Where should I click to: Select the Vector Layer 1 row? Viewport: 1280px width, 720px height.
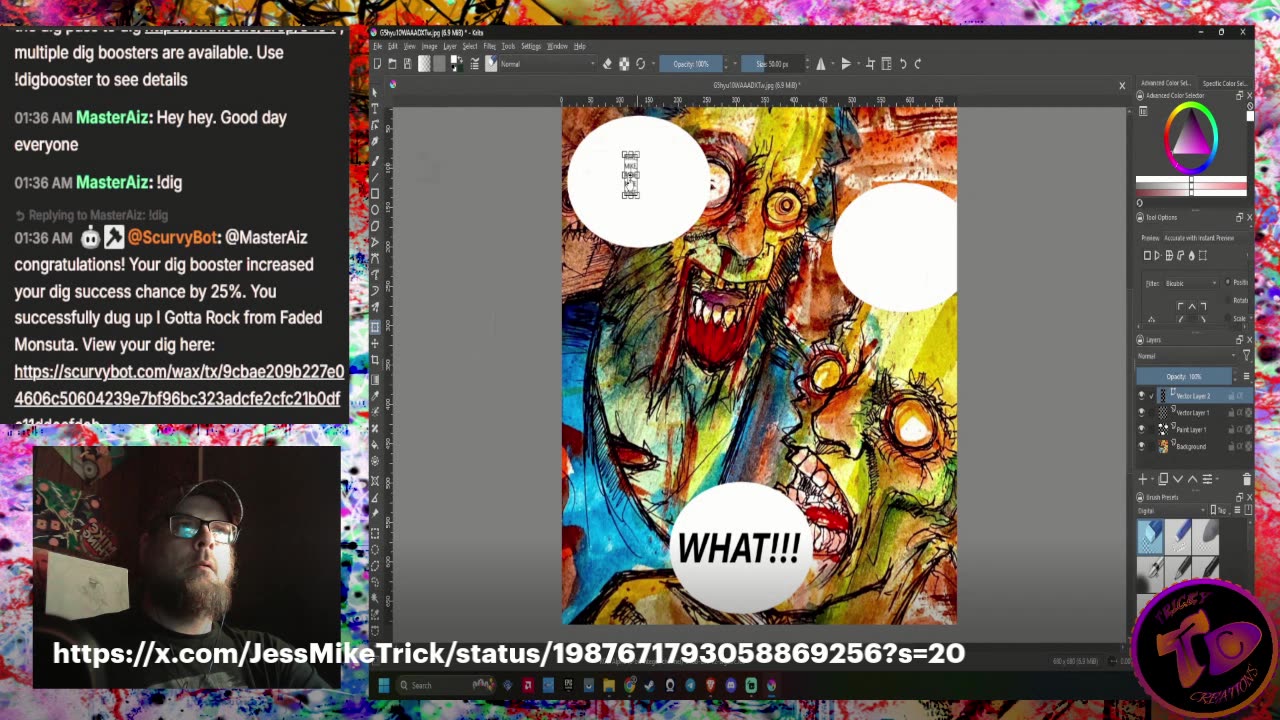click(x=1205, y=412)
